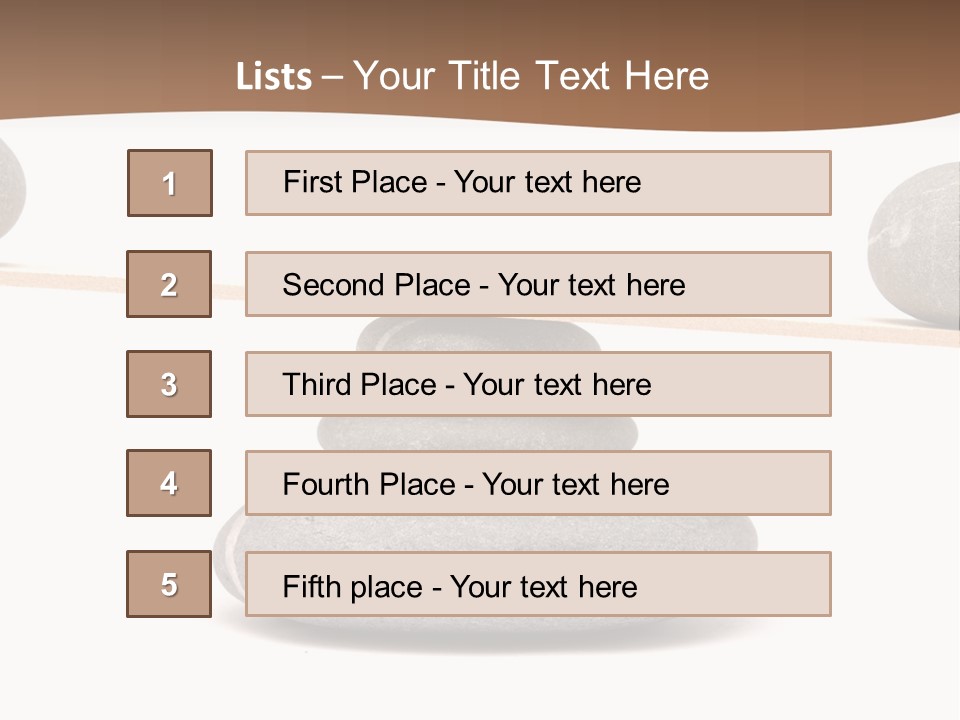Select the number 2 box
960x720 pixels.
pos(169,284)
